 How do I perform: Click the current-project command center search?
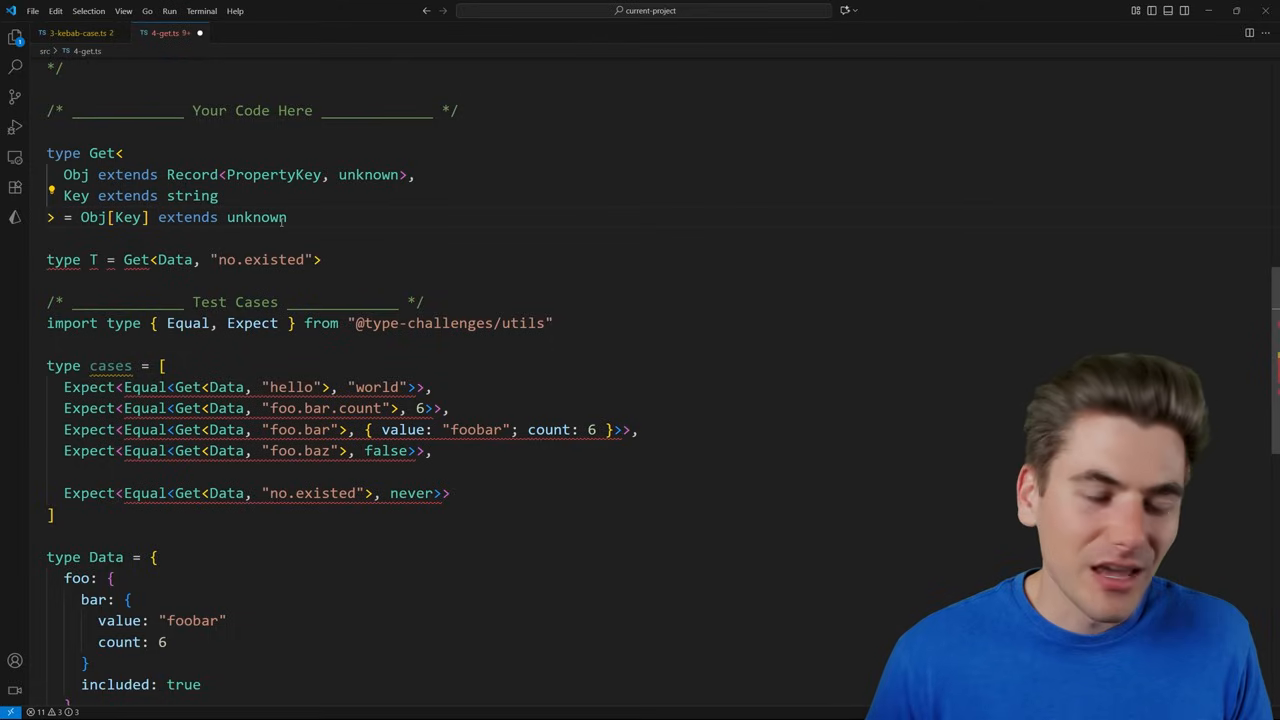[644, 11]
